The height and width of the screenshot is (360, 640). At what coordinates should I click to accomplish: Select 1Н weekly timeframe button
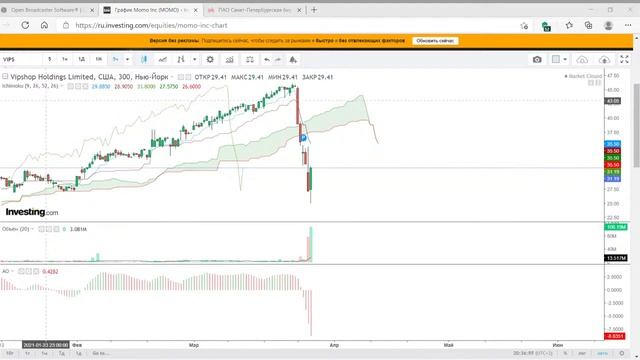[99, 60]
